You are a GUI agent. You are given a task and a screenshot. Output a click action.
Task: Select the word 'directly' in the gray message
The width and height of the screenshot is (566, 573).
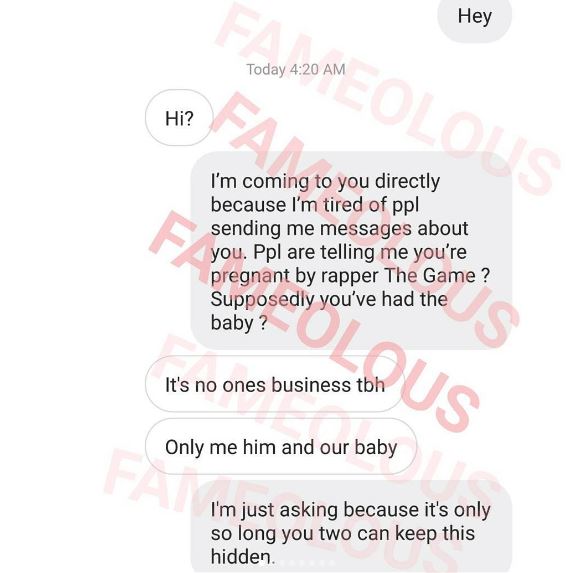point(407,182)
